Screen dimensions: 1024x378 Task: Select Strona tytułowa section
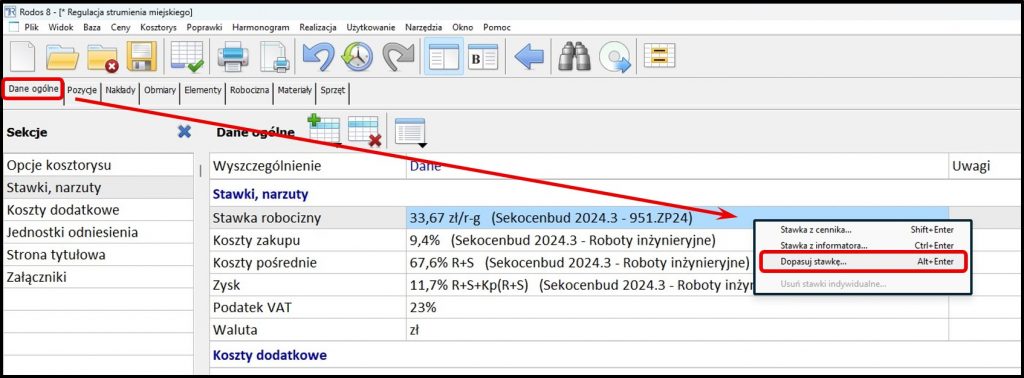(98, 255)
